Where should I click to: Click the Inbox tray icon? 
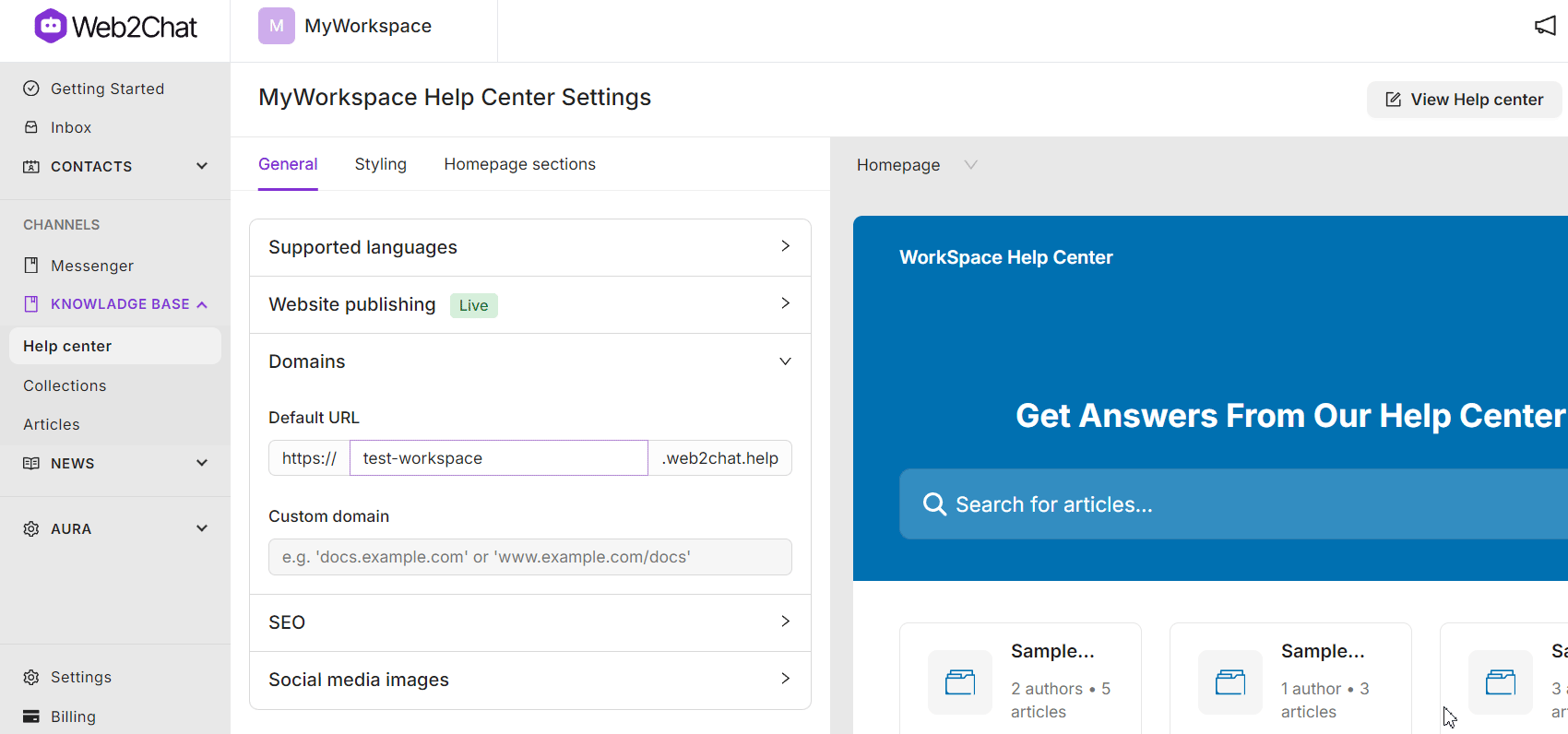[x=31, y=127]
